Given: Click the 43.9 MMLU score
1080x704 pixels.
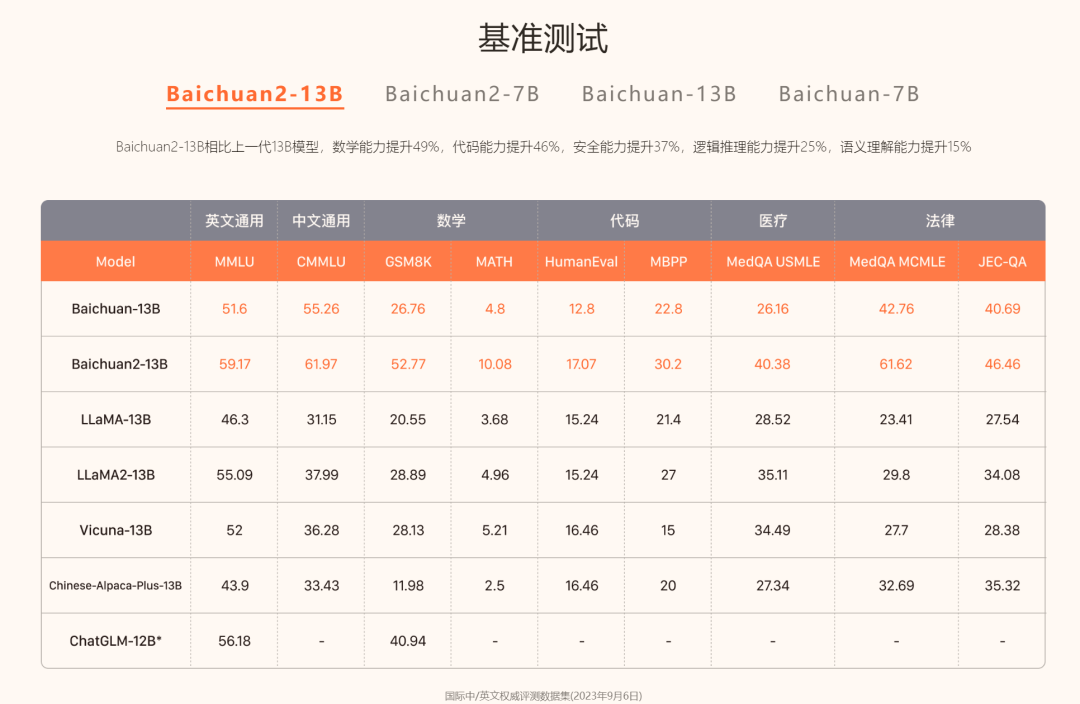Looking at the screenshot, I should point(235,586).
